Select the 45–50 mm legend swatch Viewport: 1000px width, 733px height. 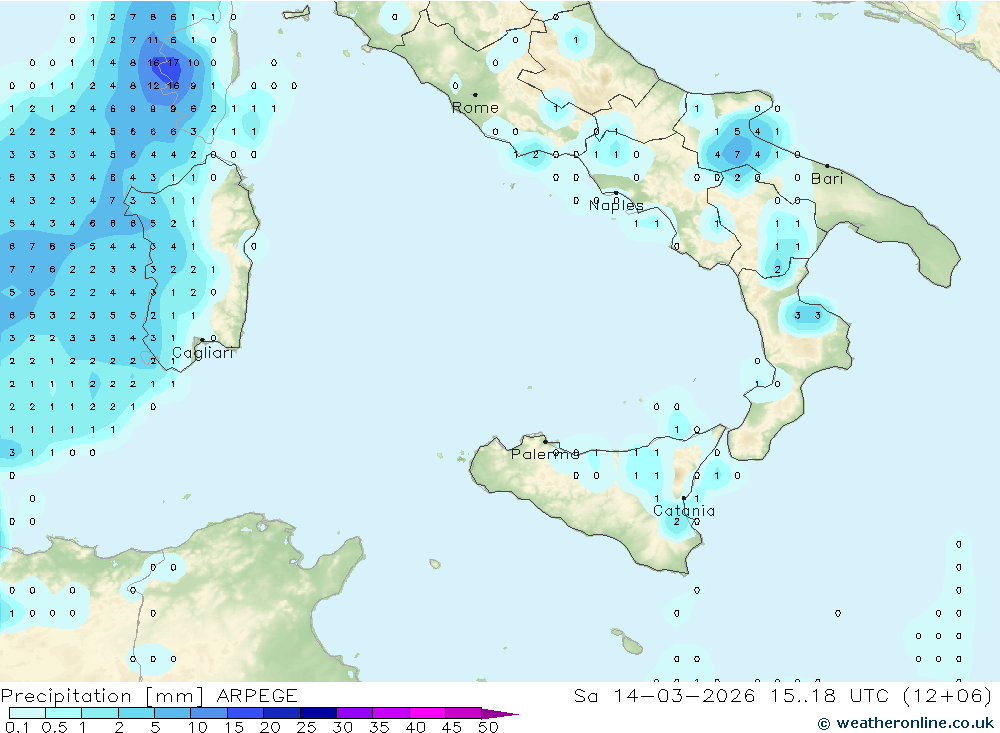point(464,713)
